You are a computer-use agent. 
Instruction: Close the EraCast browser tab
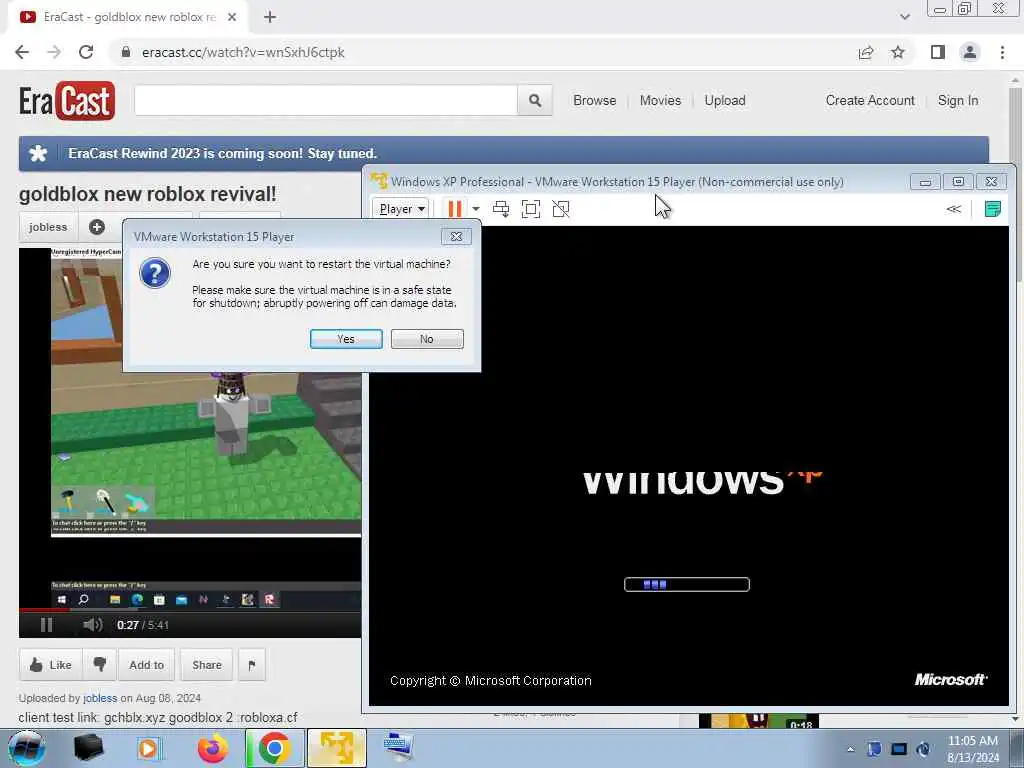coord(232,18)
